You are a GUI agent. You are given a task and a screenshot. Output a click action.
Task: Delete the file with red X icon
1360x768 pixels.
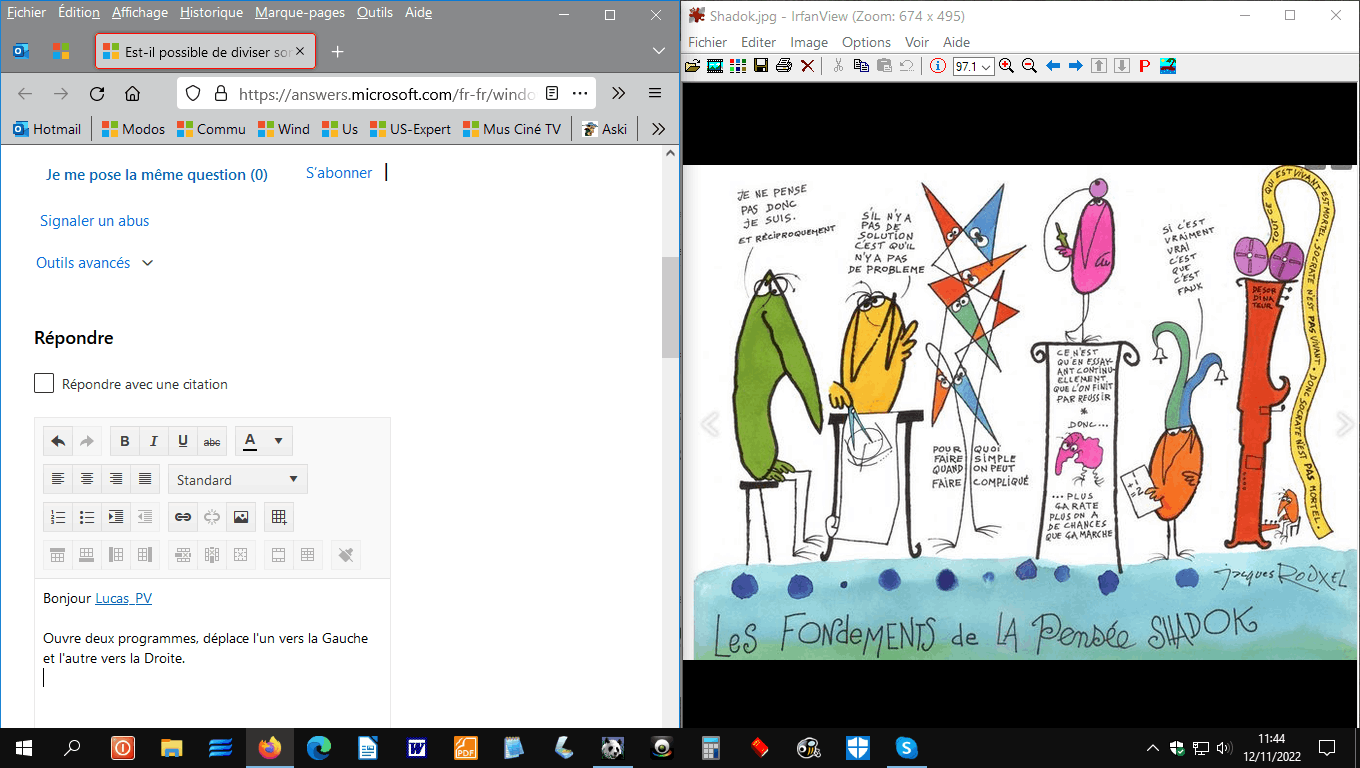(x=808, y=66)
